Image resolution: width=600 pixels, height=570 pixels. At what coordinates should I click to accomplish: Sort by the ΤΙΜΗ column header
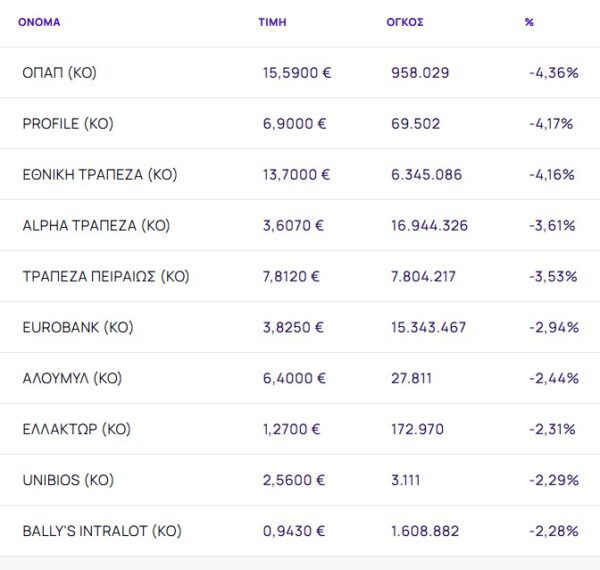coord(272,22)
